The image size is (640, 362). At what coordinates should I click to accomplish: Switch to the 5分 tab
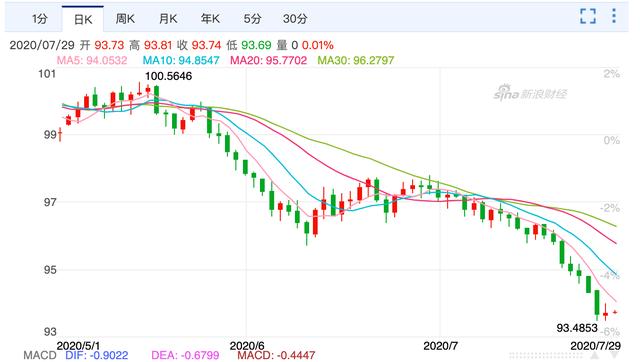click(252, 19)
